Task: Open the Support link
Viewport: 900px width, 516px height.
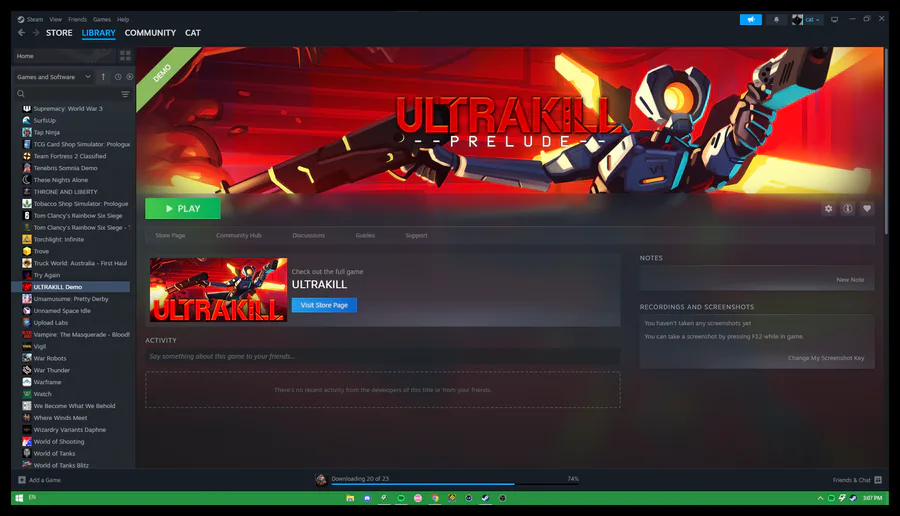Action: [x=416, y=235]
